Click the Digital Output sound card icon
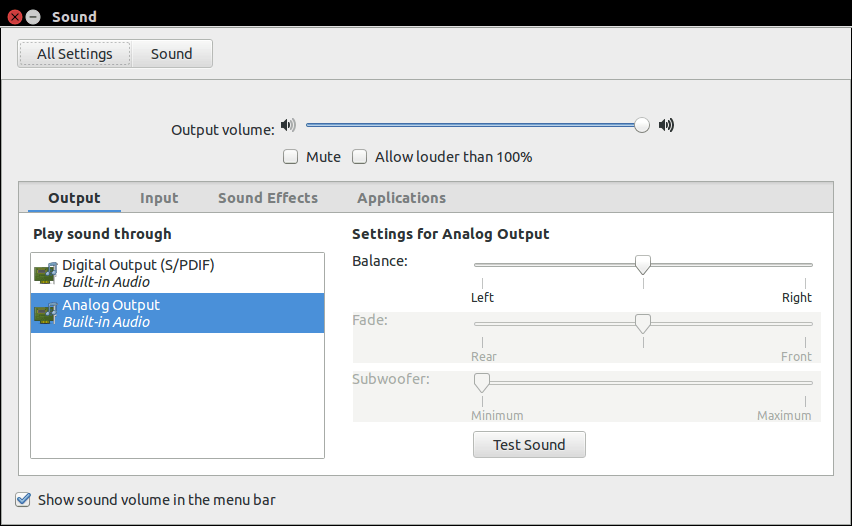 (46, 273)
